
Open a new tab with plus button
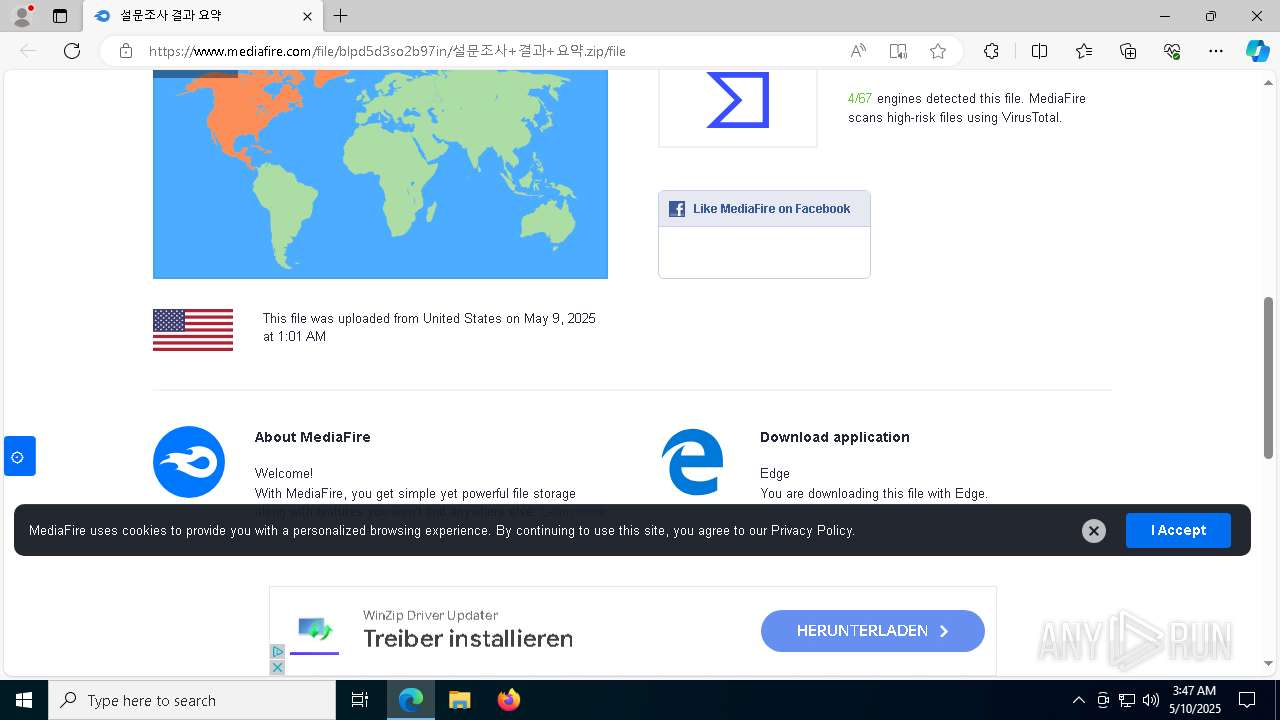click(341, 16)
